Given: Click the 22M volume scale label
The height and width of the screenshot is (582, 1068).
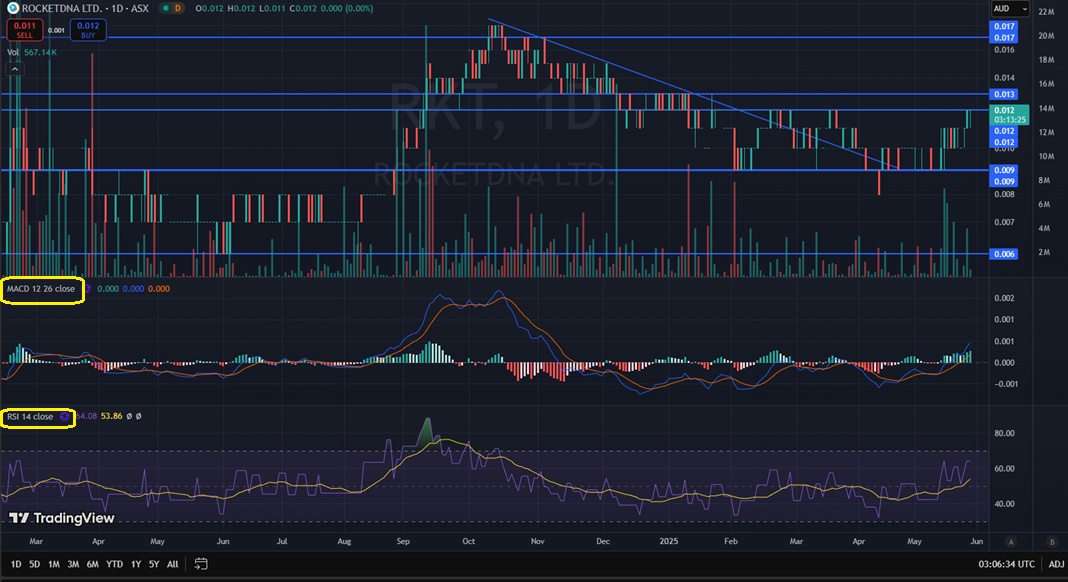Looking at the screenshot, I should pyautogui.click(x=1046, y=12).
